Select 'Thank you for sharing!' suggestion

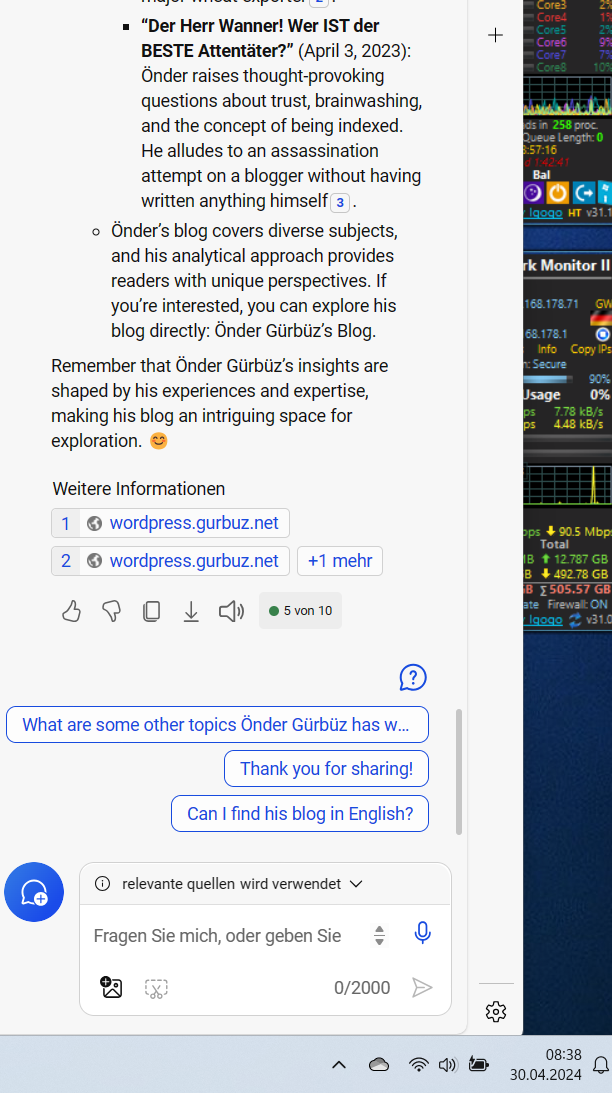[x=326, y=769]
